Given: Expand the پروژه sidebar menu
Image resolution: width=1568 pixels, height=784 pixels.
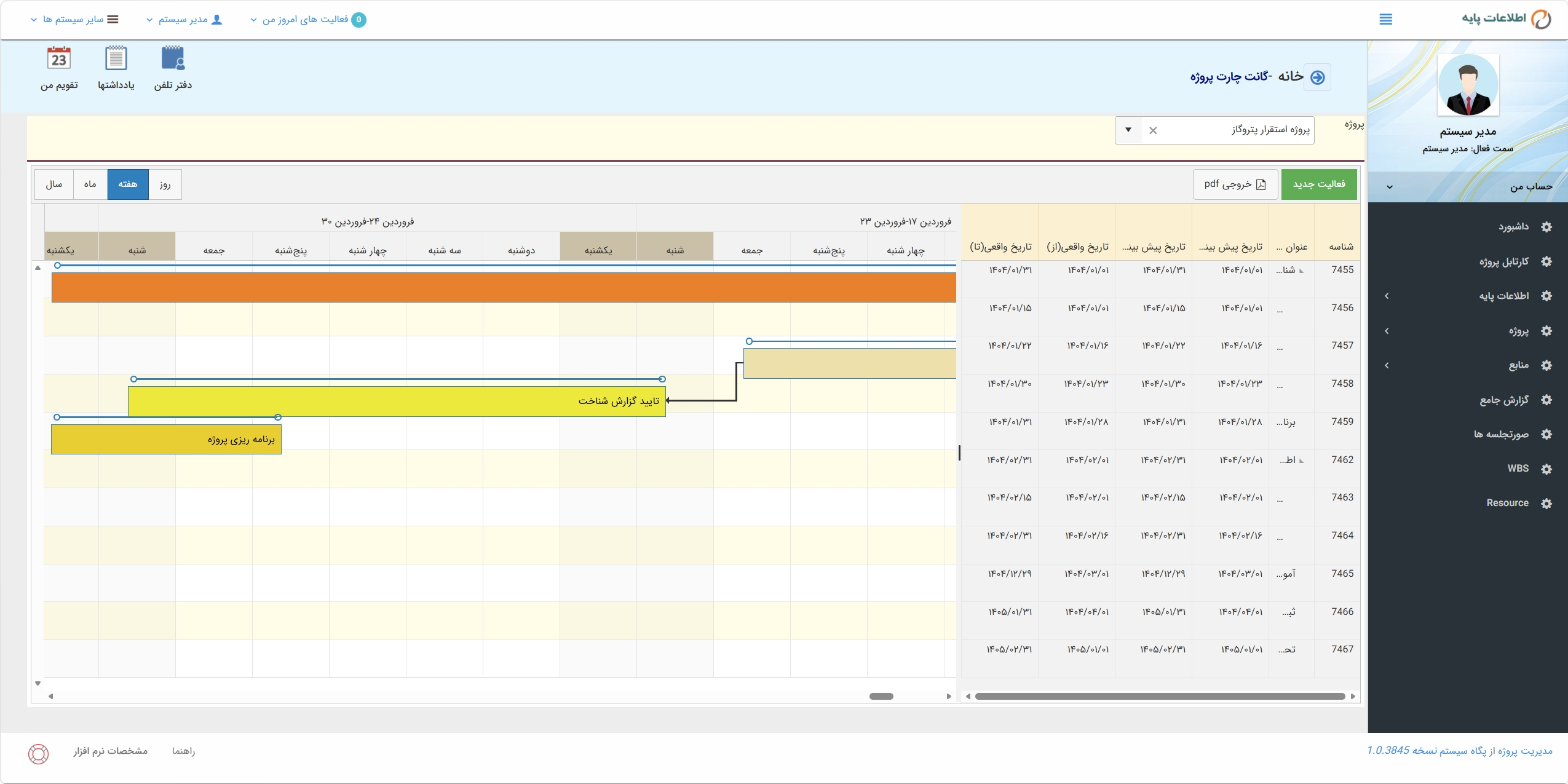Looking at the screenshot, I should (x=1468, y=331).
